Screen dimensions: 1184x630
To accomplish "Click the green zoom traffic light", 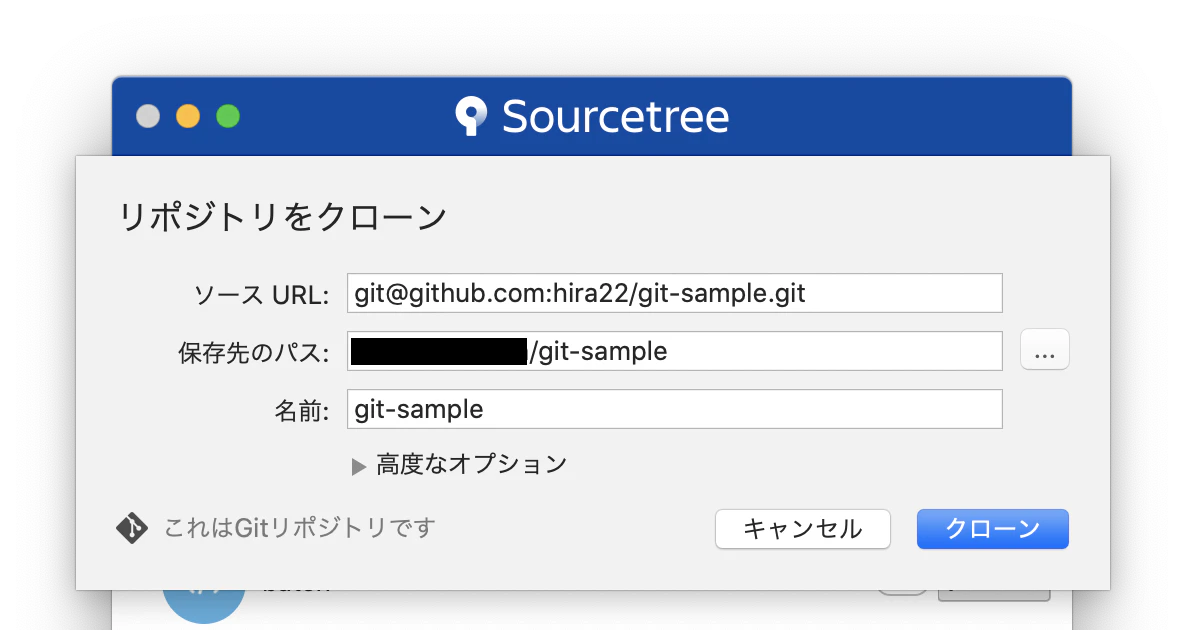I will [x=229, y=116].
